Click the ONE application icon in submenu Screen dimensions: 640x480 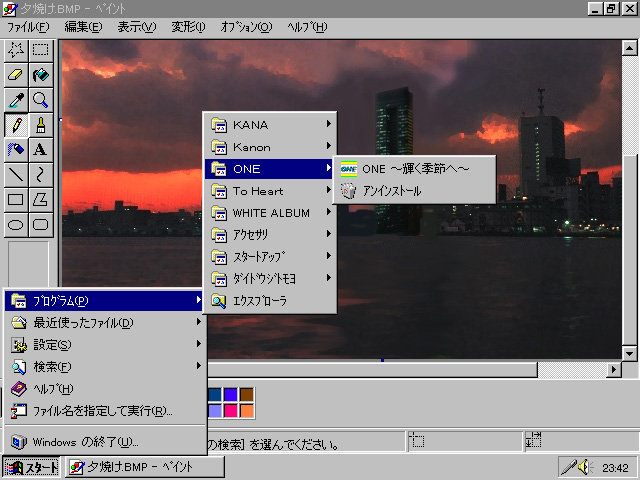point(349,169)
